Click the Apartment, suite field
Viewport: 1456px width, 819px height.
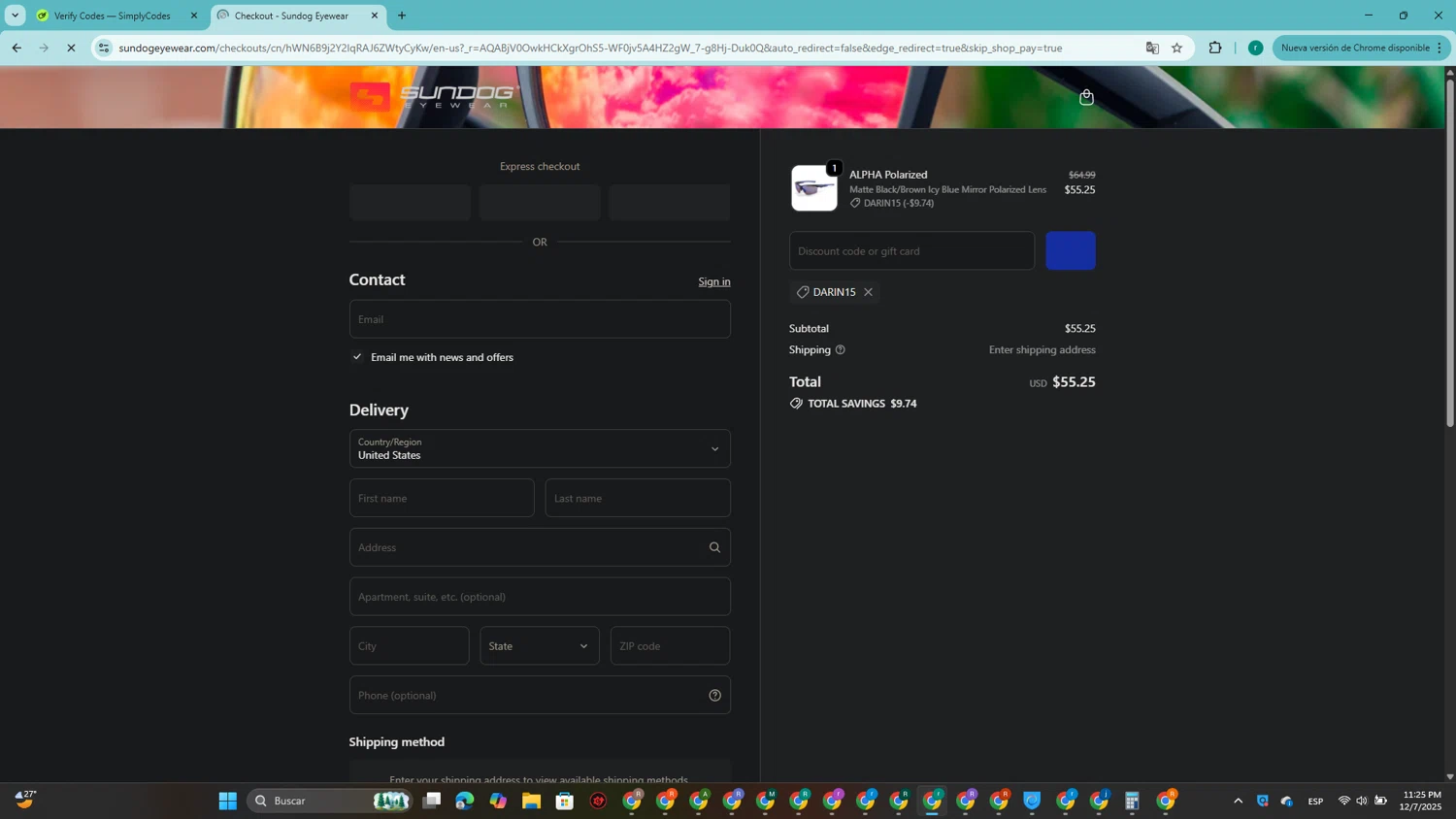tap(540, 597)
